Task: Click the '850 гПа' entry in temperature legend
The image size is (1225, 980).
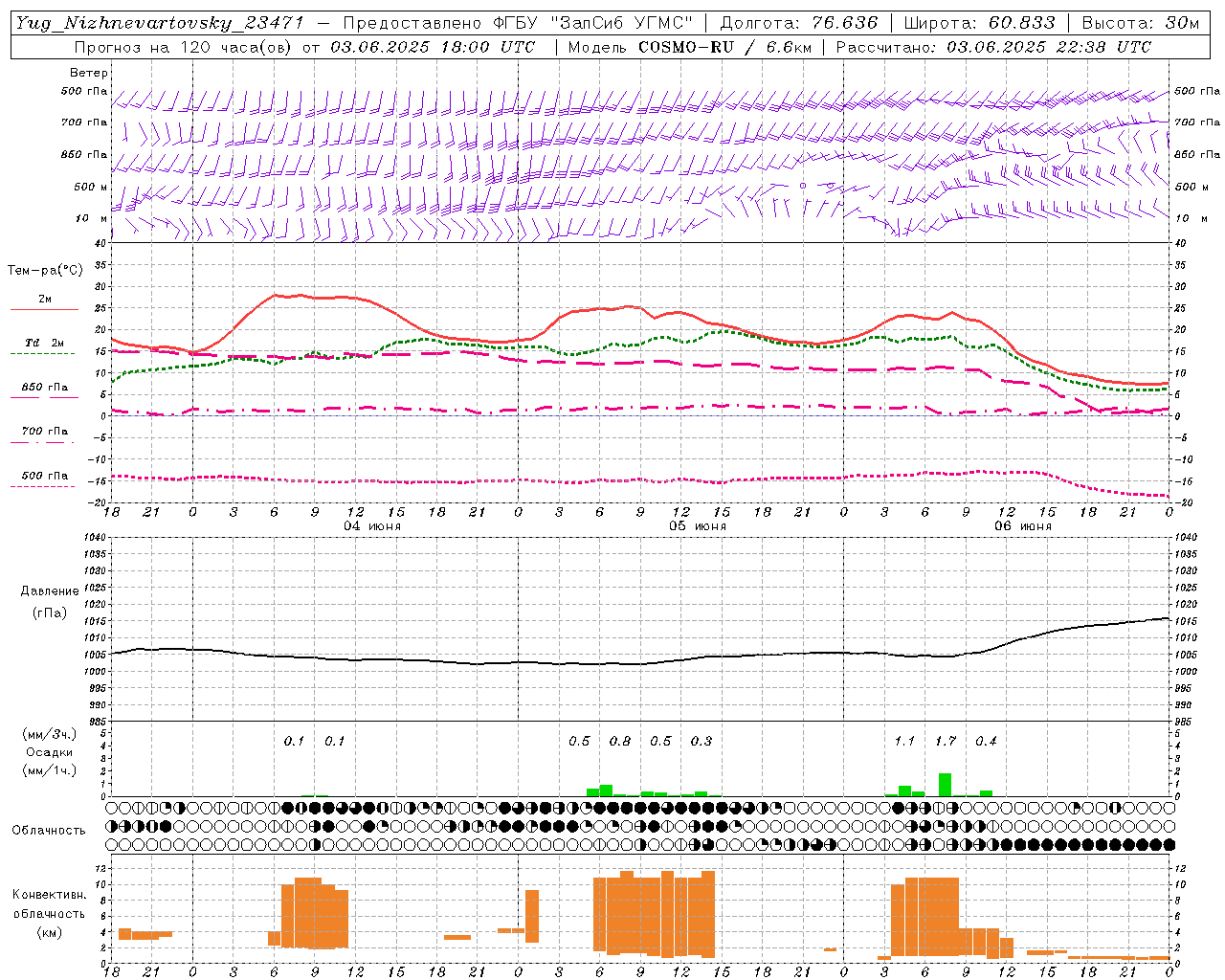Action: 45,388
